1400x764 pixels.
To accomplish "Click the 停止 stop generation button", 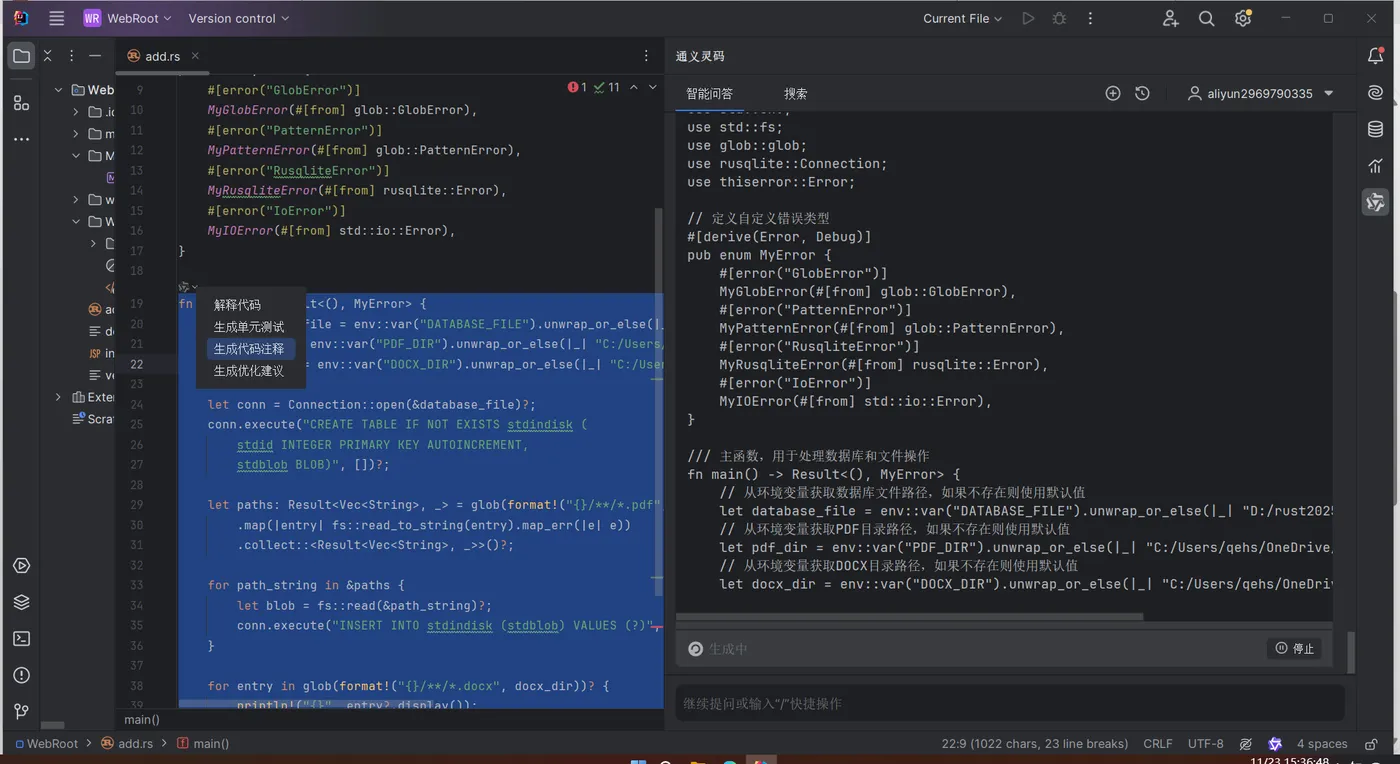I will coord(1295,649).
